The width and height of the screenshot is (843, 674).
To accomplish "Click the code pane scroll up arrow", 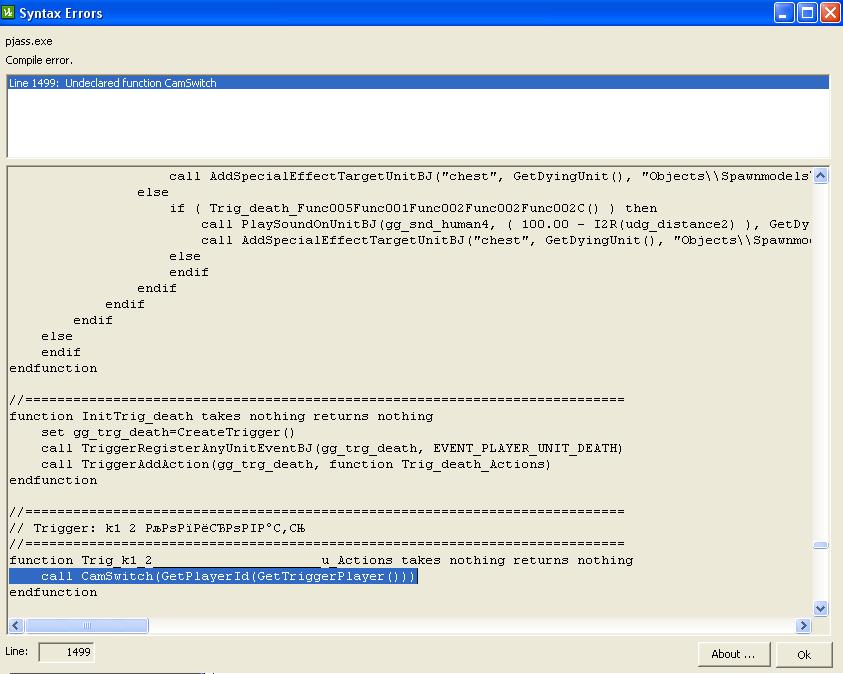I will pos(820,176).
